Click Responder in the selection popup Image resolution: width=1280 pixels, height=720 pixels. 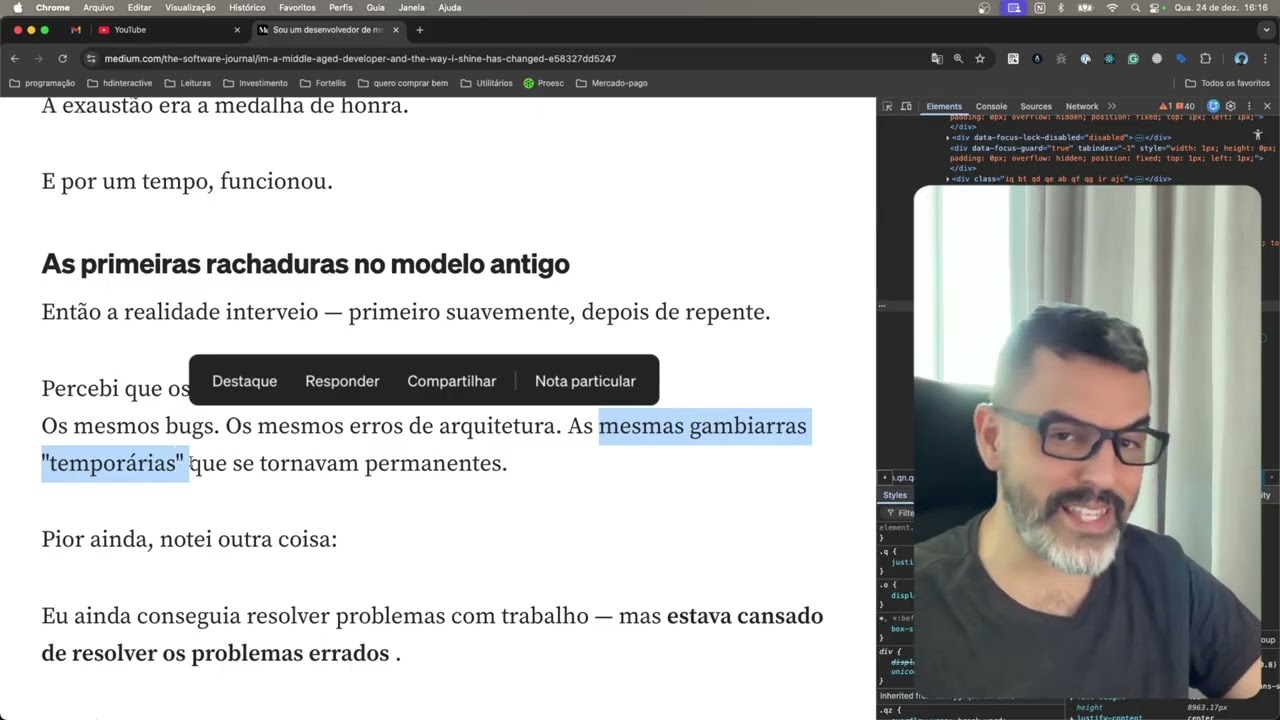(x=342, y=381)
